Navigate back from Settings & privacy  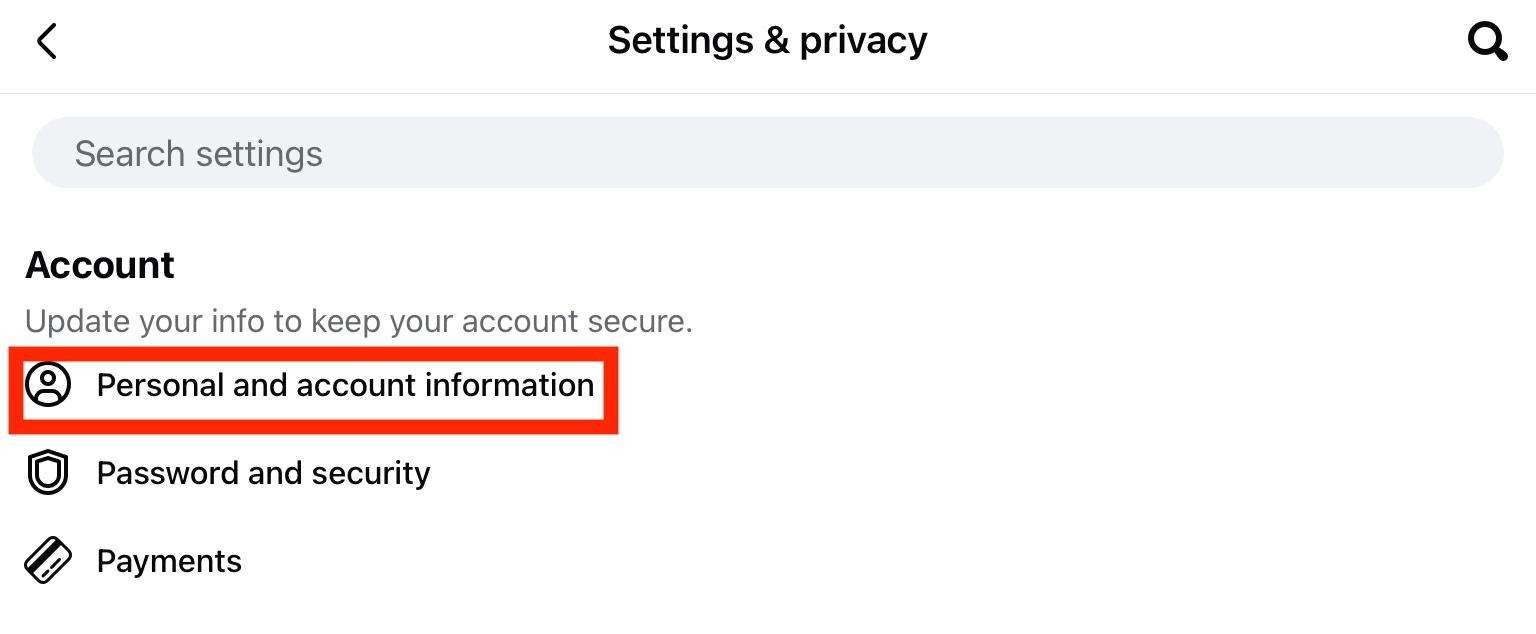point(46,41)
